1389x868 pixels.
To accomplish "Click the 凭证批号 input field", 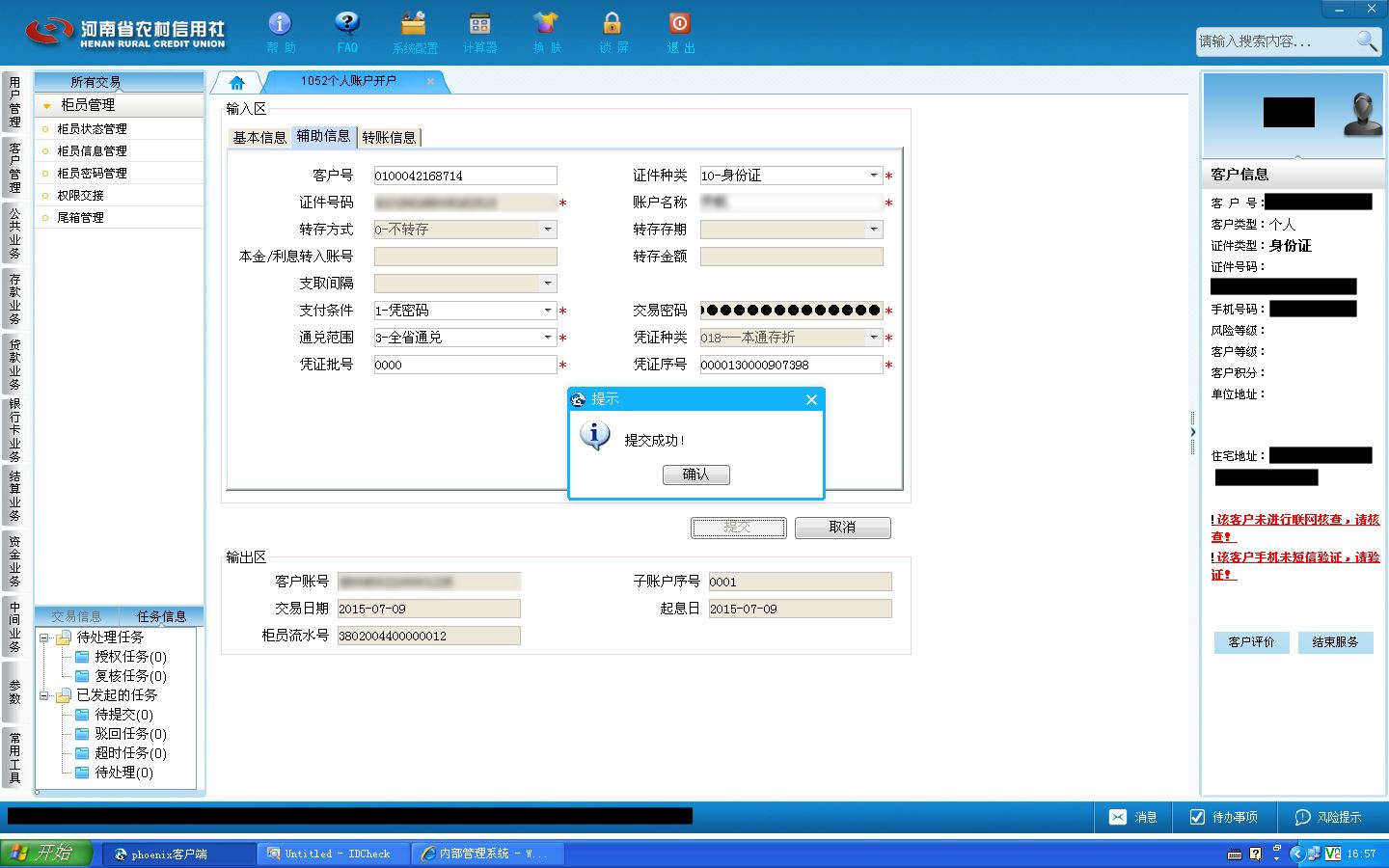I will point(465,365).
